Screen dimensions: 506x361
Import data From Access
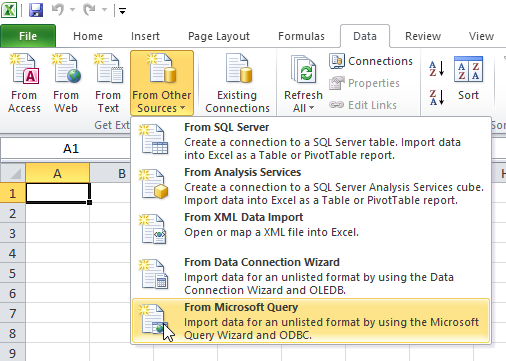(24, 83)
